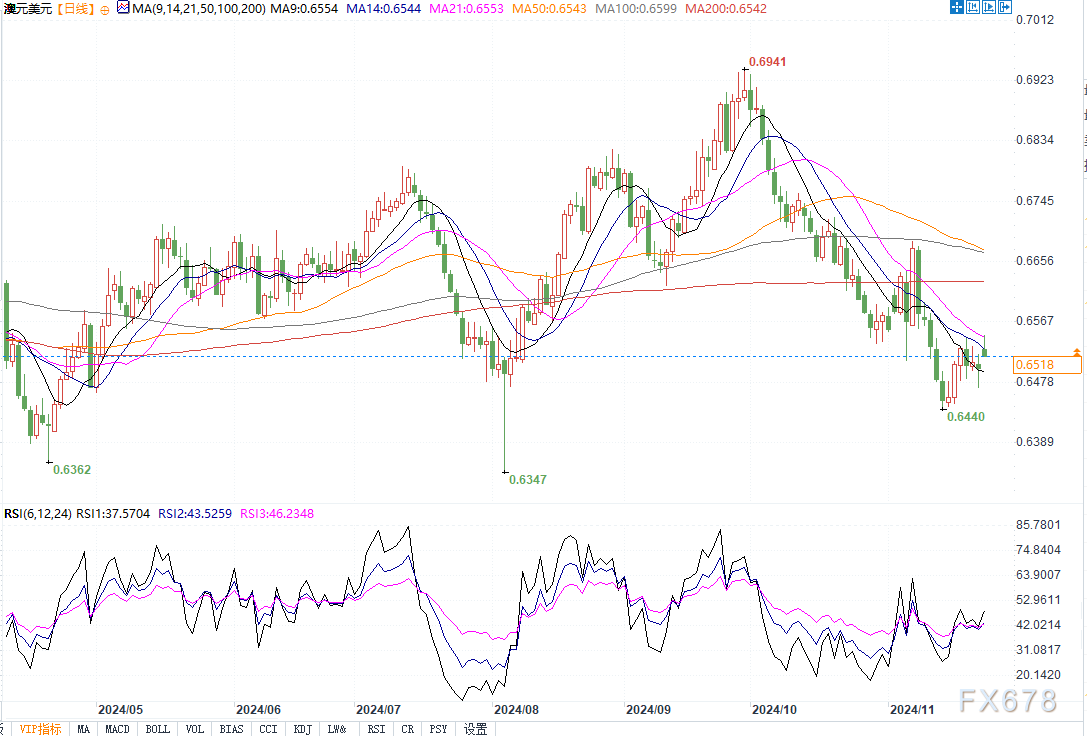This screenshot has width=1087, height=736.
Task: Open the 设置 settings button
Action: pos(476,728)
